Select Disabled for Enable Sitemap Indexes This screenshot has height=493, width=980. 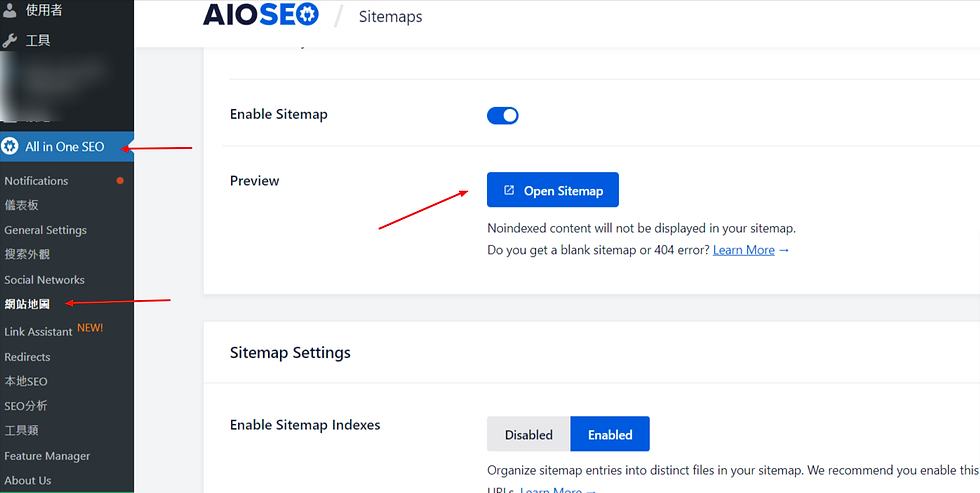[x=529, y=434]
